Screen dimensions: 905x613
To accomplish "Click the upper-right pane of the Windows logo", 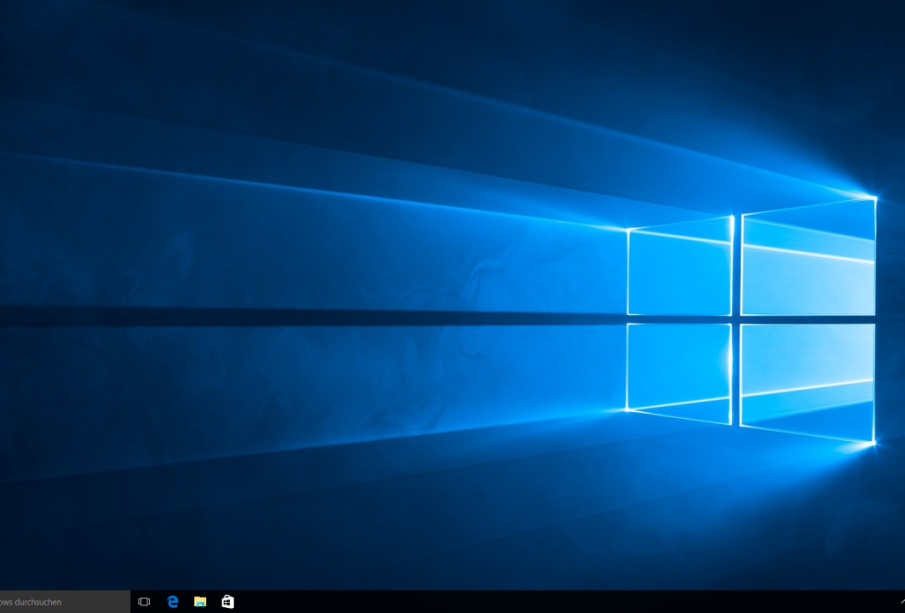I will (x=808, y=258).
